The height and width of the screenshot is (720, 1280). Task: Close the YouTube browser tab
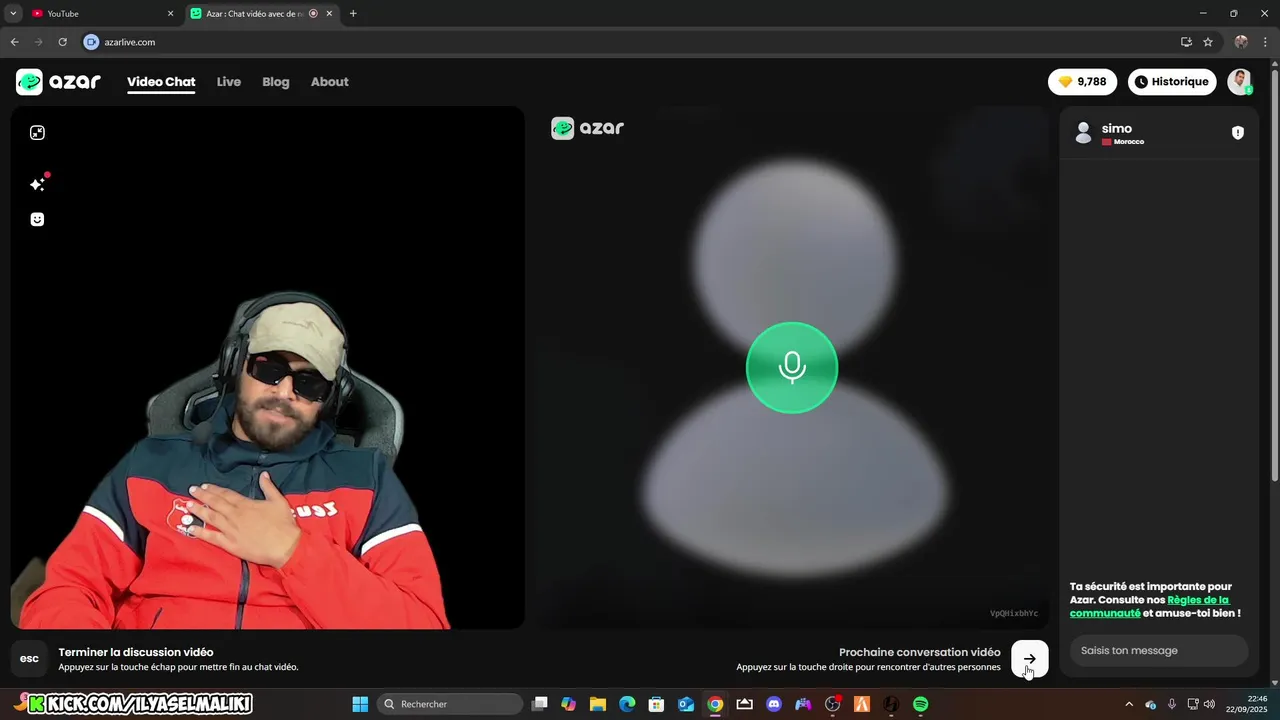[170, 14]
